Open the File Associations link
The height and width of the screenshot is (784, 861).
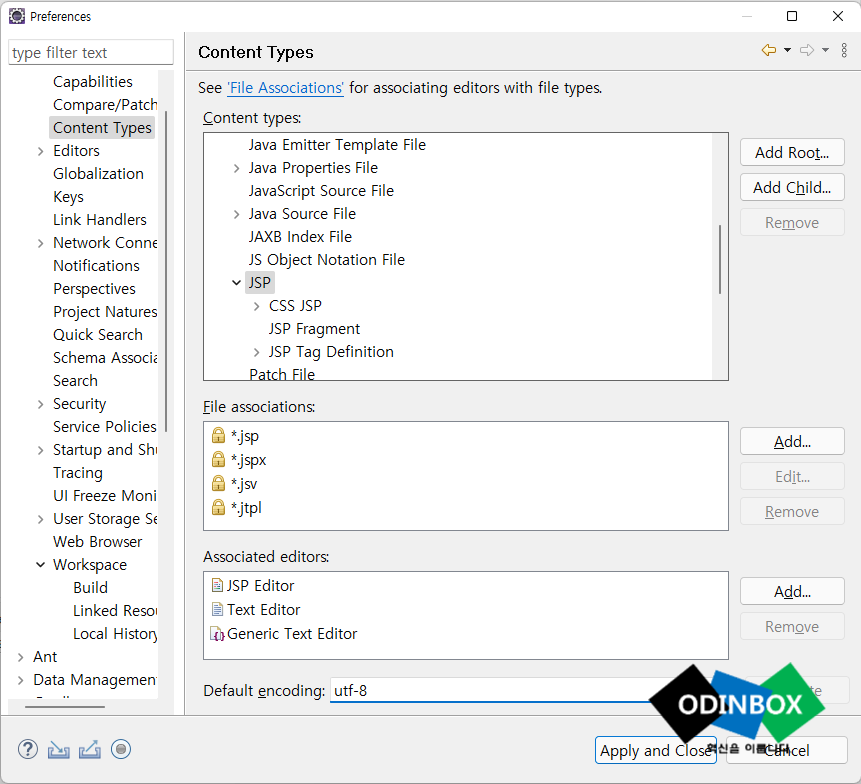286,88
